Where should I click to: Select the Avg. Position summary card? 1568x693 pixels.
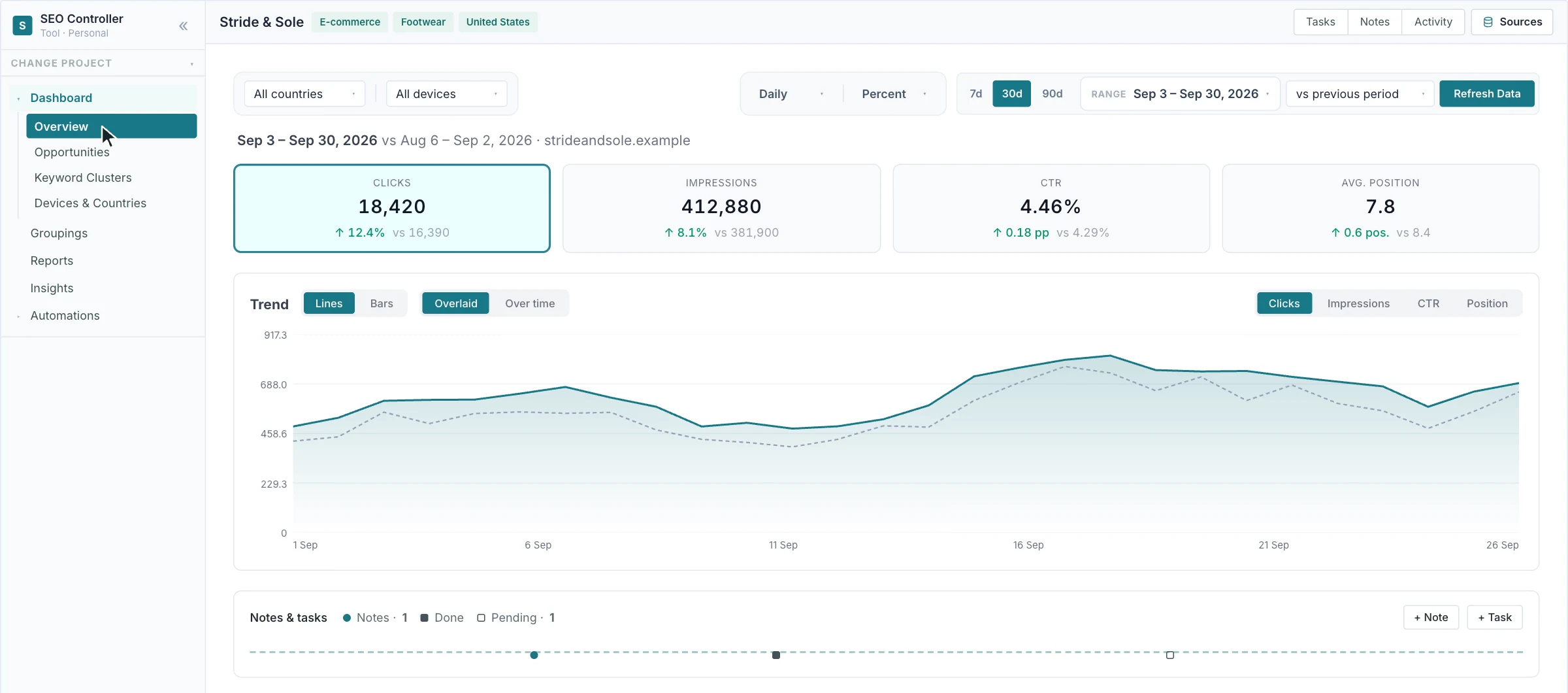1380,208
